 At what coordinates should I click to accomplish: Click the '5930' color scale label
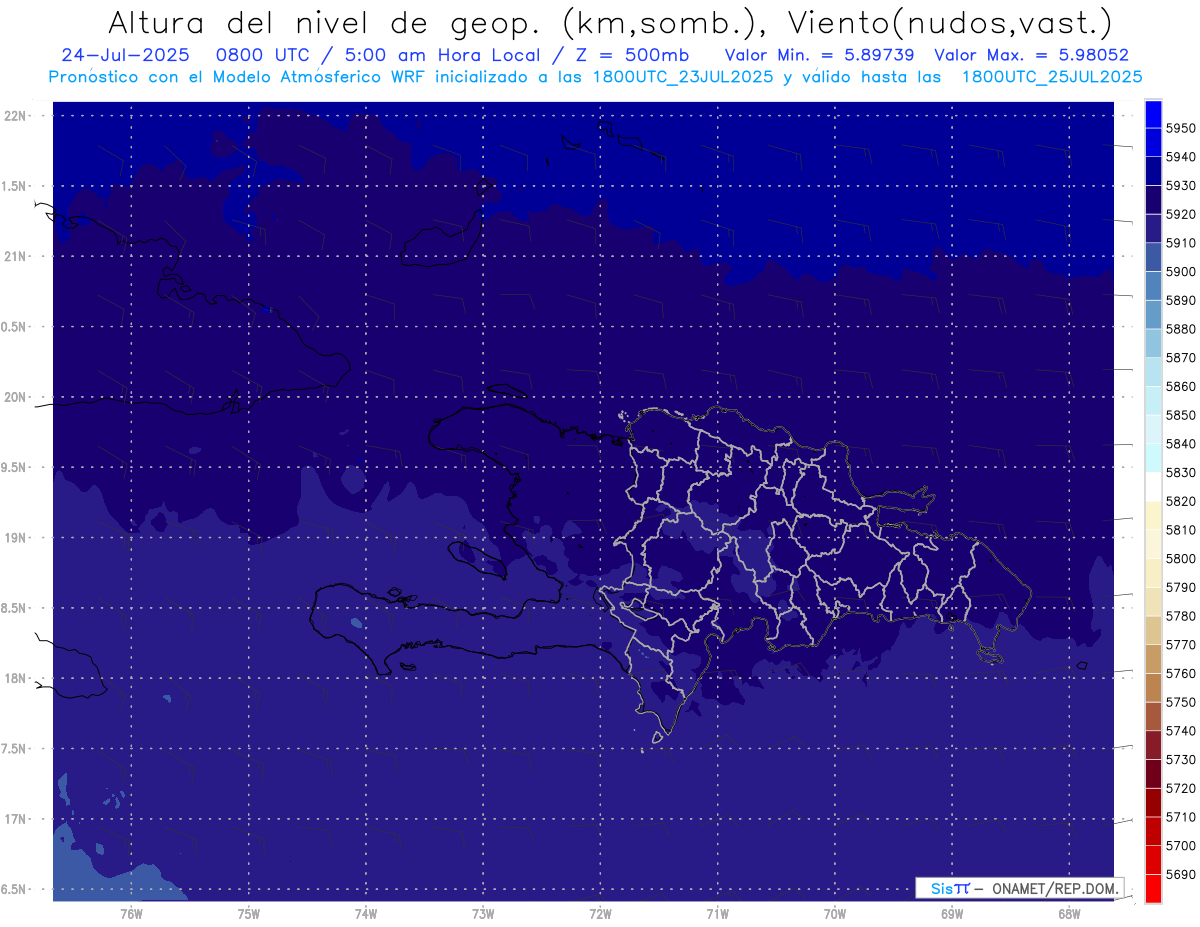point(1181,185)
